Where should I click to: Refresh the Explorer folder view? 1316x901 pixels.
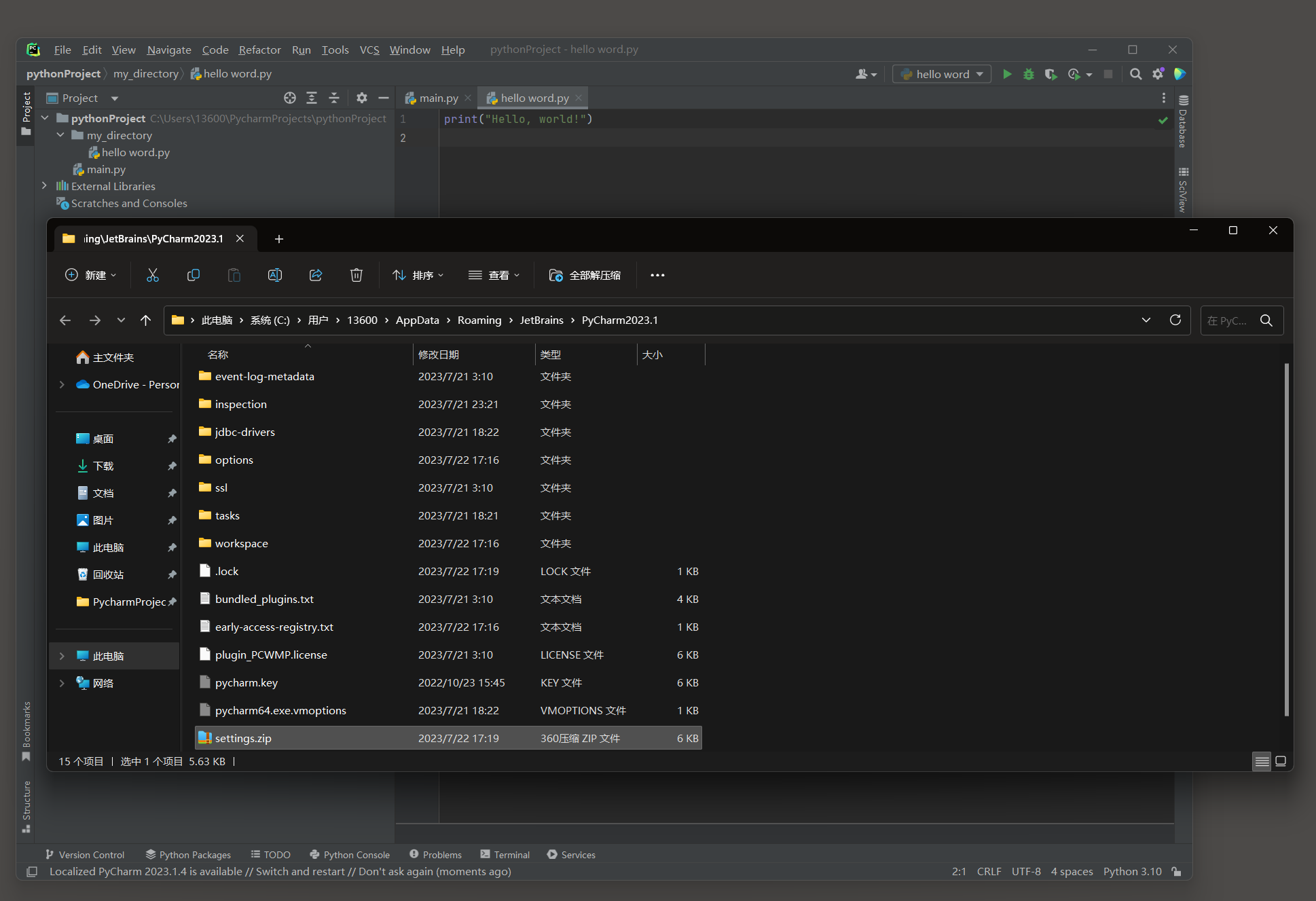(1175, 320)
